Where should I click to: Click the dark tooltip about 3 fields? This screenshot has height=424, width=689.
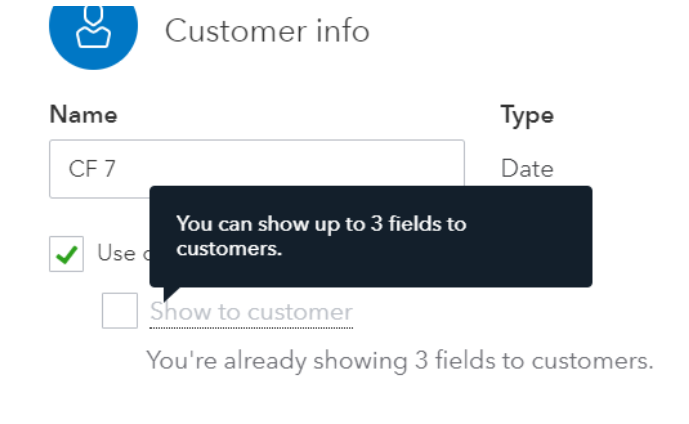(x=370, y=236)
